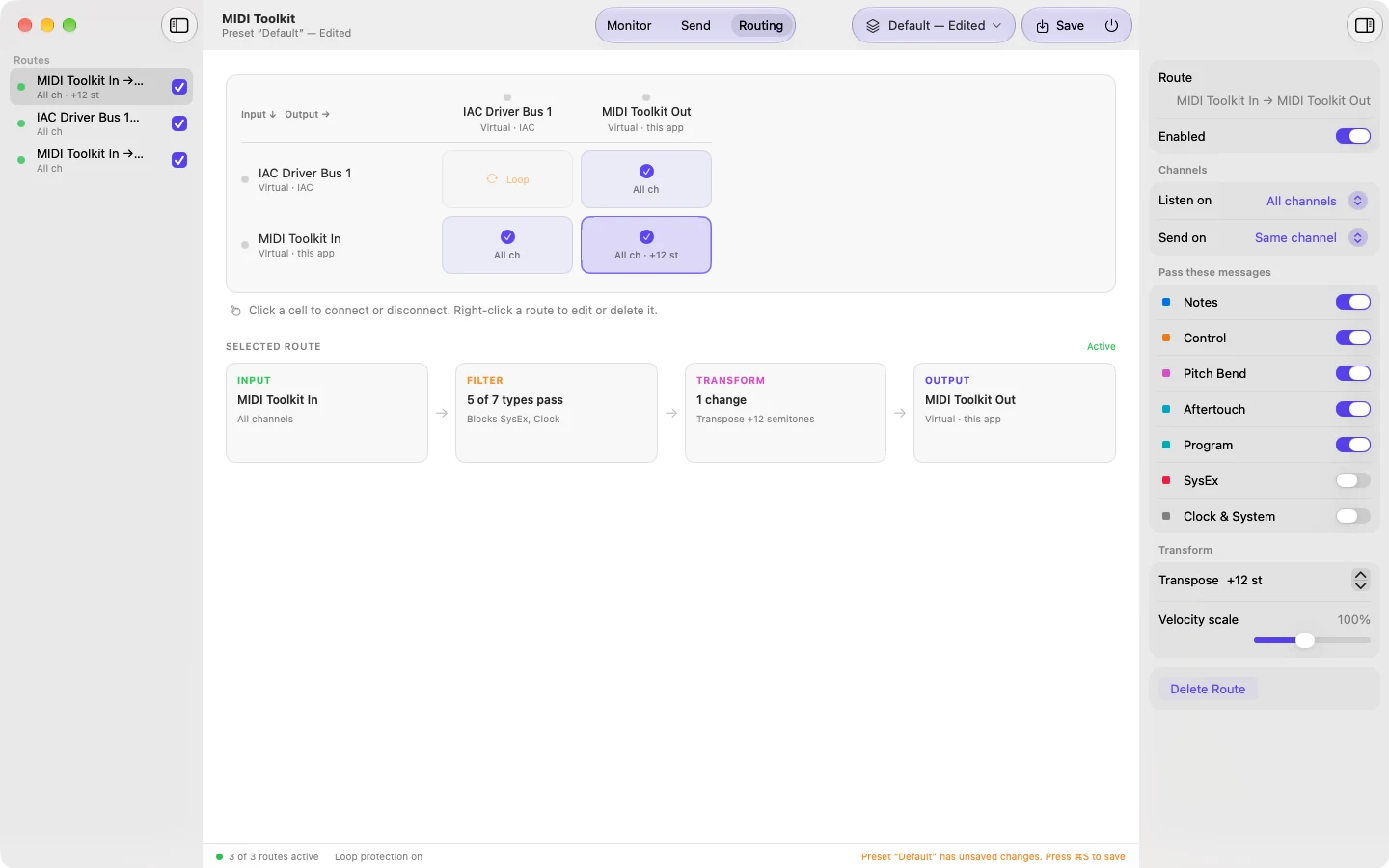Switch to the Send tab
The height and width of the screenshot is (868, 1389).
(x=695, y=26)
